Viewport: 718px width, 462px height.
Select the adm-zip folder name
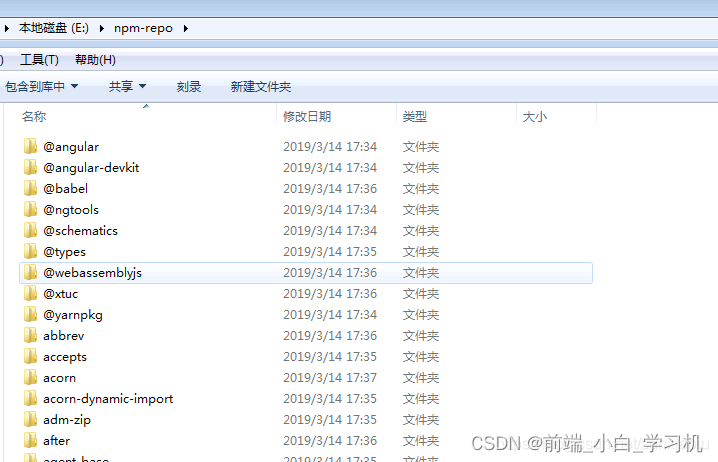[67, 420]
